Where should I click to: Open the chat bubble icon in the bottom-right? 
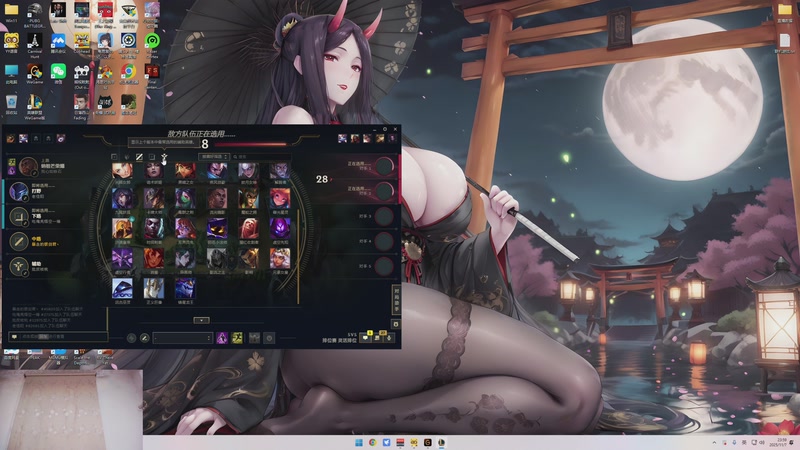pos(365,338)
